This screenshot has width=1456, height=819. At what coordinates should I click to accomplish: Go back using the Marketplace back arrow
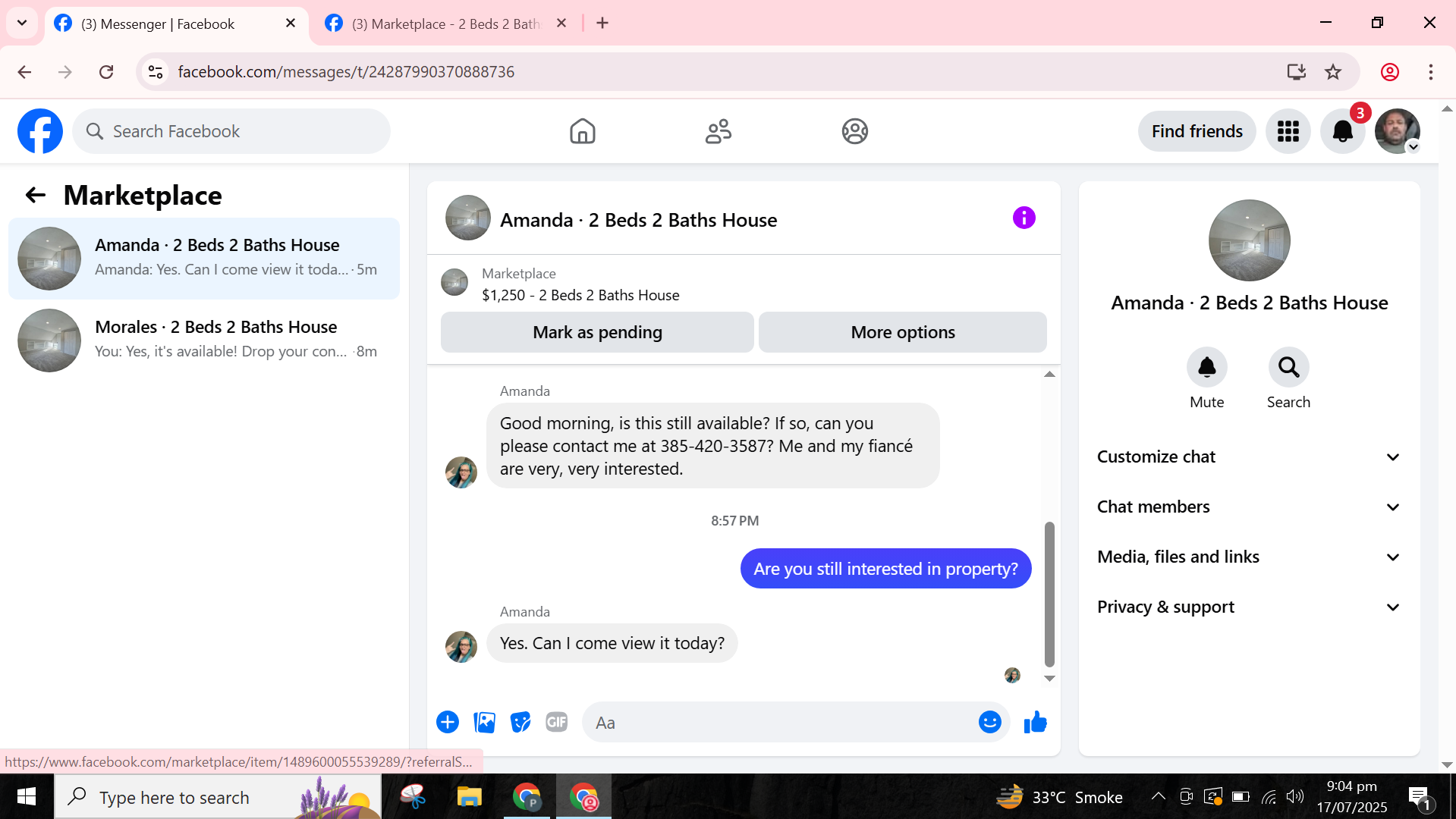point(36,195)
